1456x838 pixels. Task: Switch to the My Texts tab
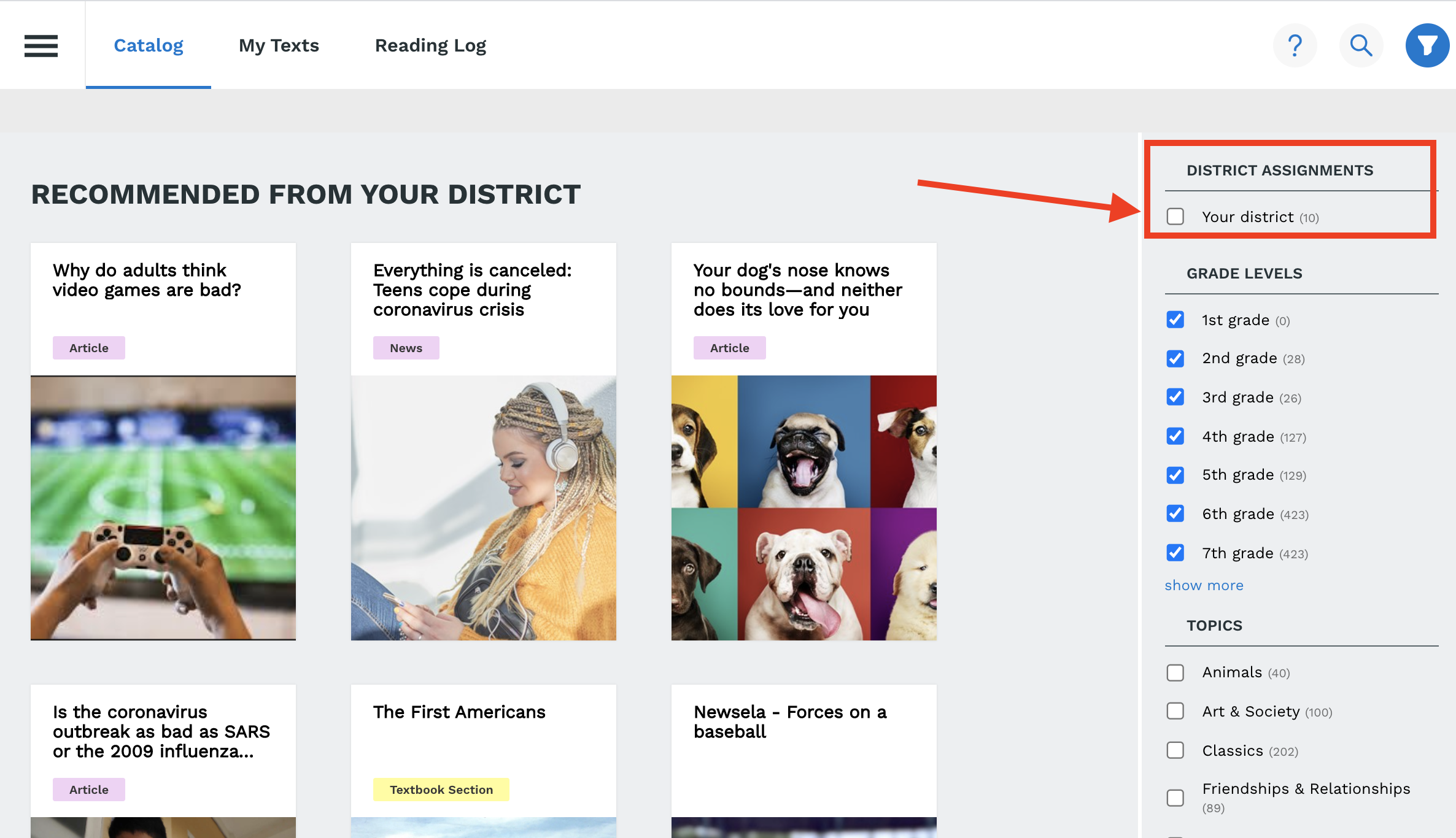click(x=279, y=45)
